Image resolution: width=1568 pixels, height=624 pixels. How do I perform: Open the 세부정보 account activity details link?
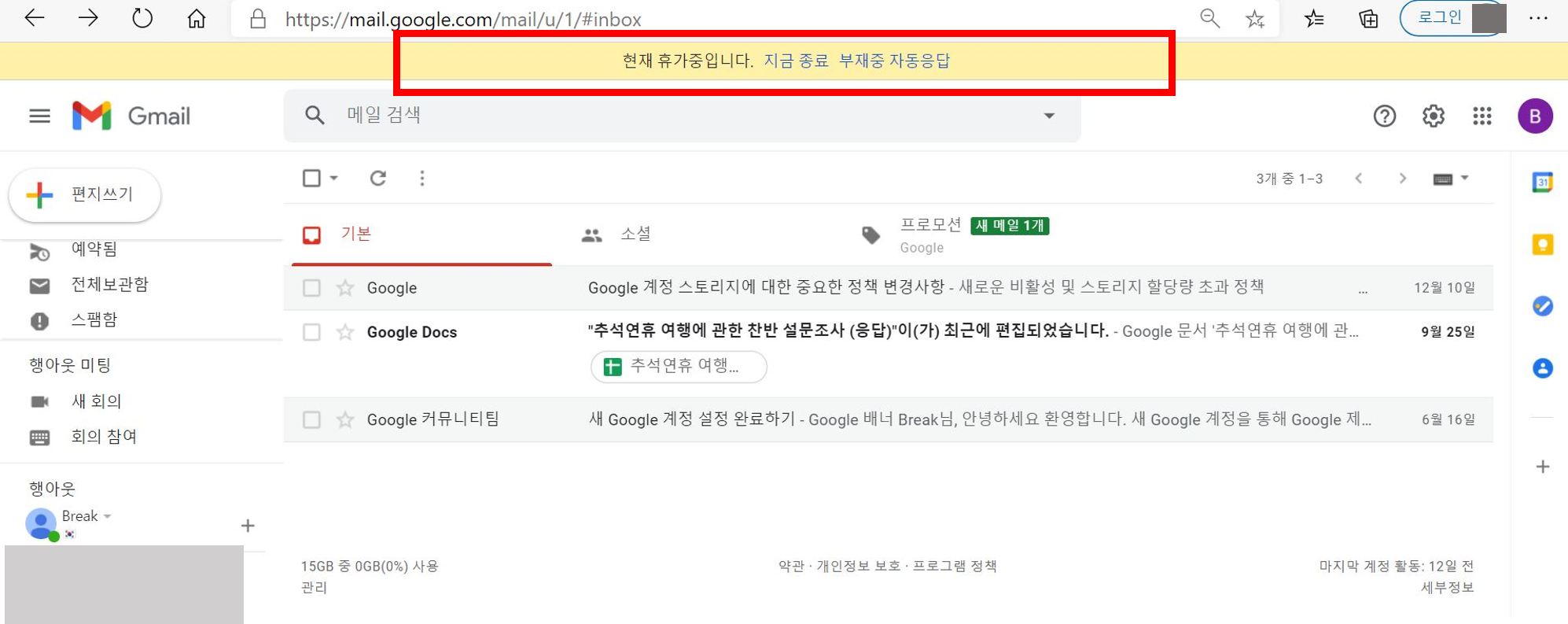[1447, 588]
